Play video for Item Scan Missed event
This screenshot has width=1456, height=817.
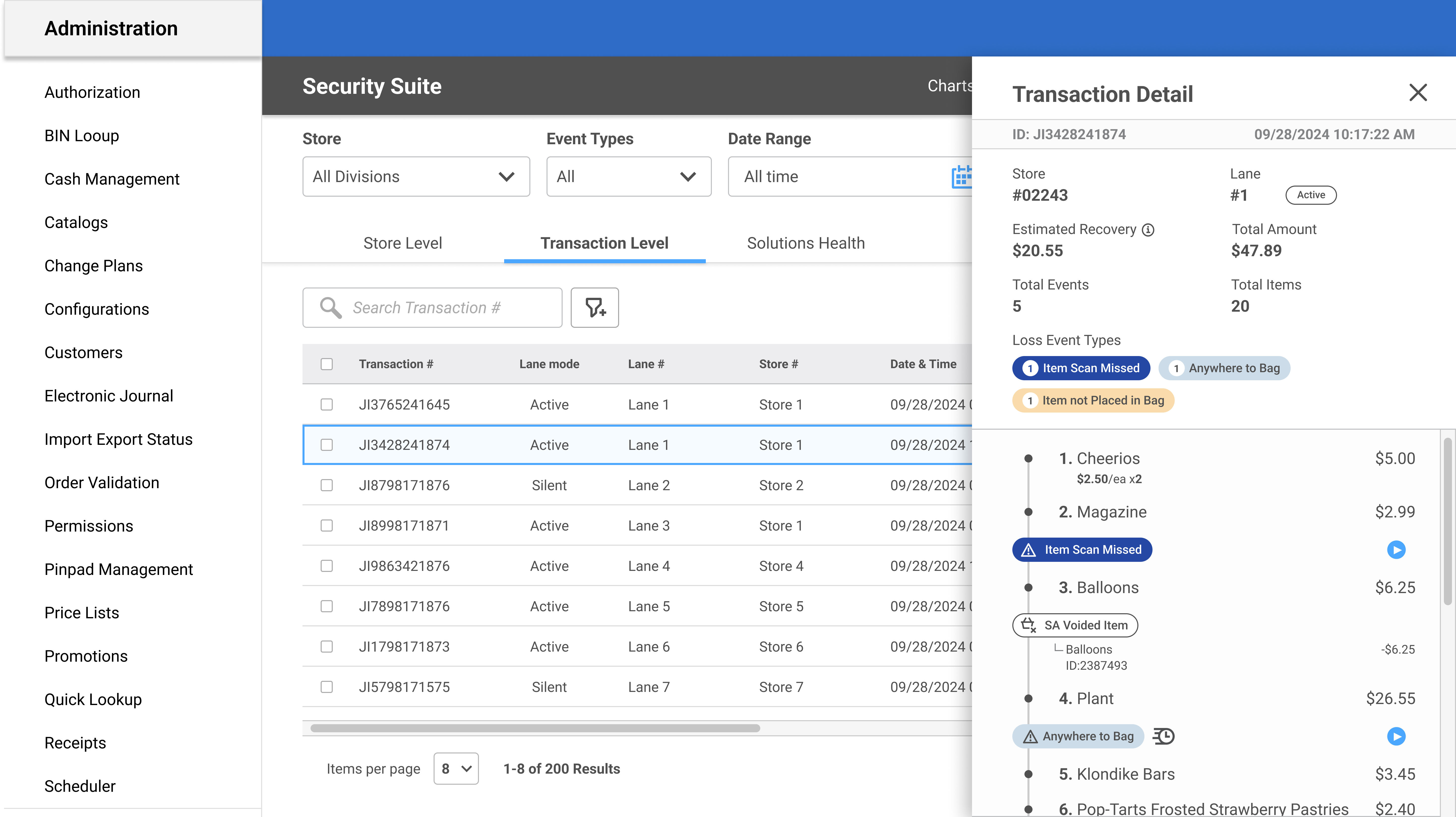(x=1396, y=549)
